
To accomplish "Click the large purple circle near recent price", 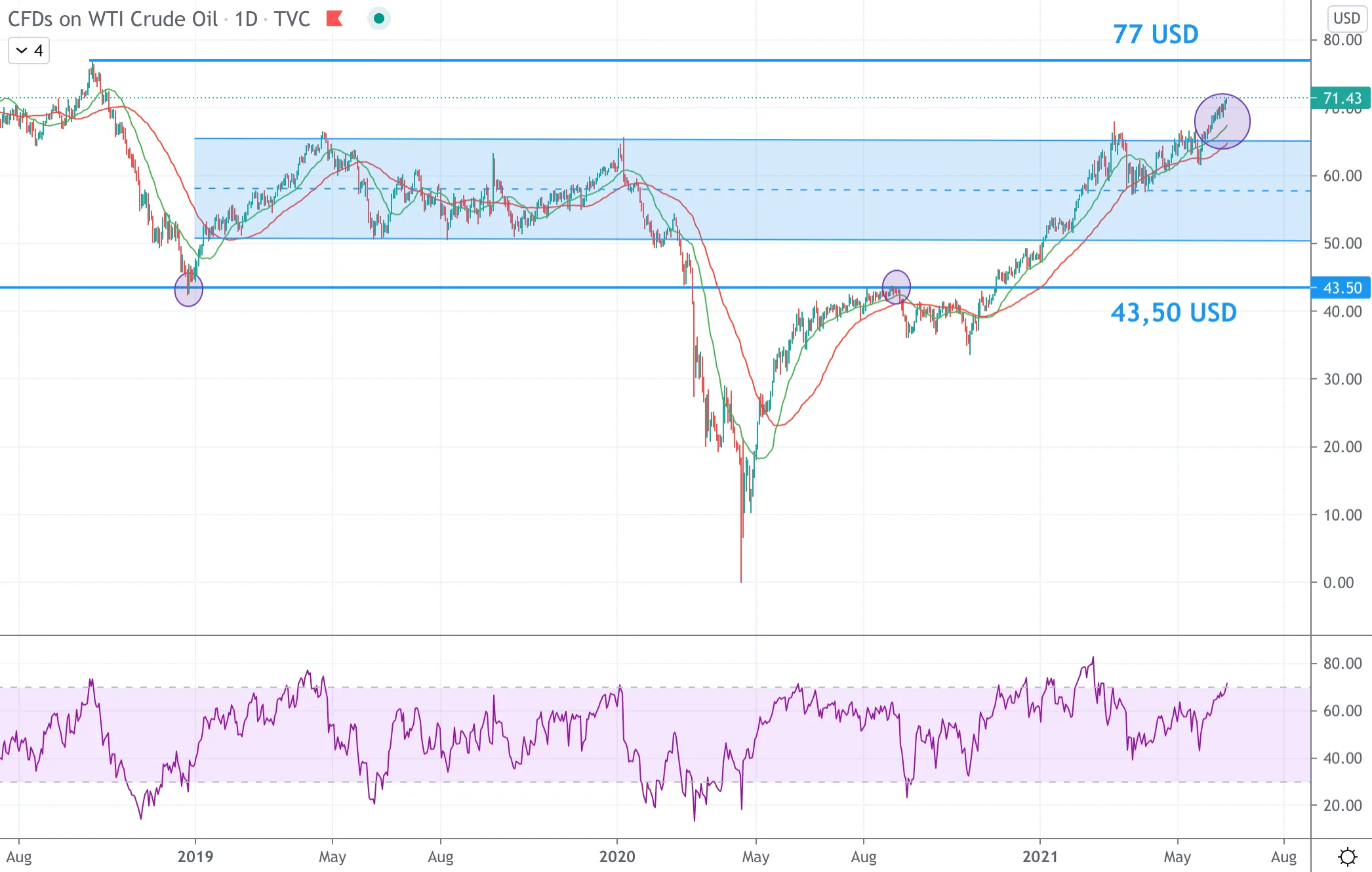I will pyautogui.click(x=1222, y=121).
